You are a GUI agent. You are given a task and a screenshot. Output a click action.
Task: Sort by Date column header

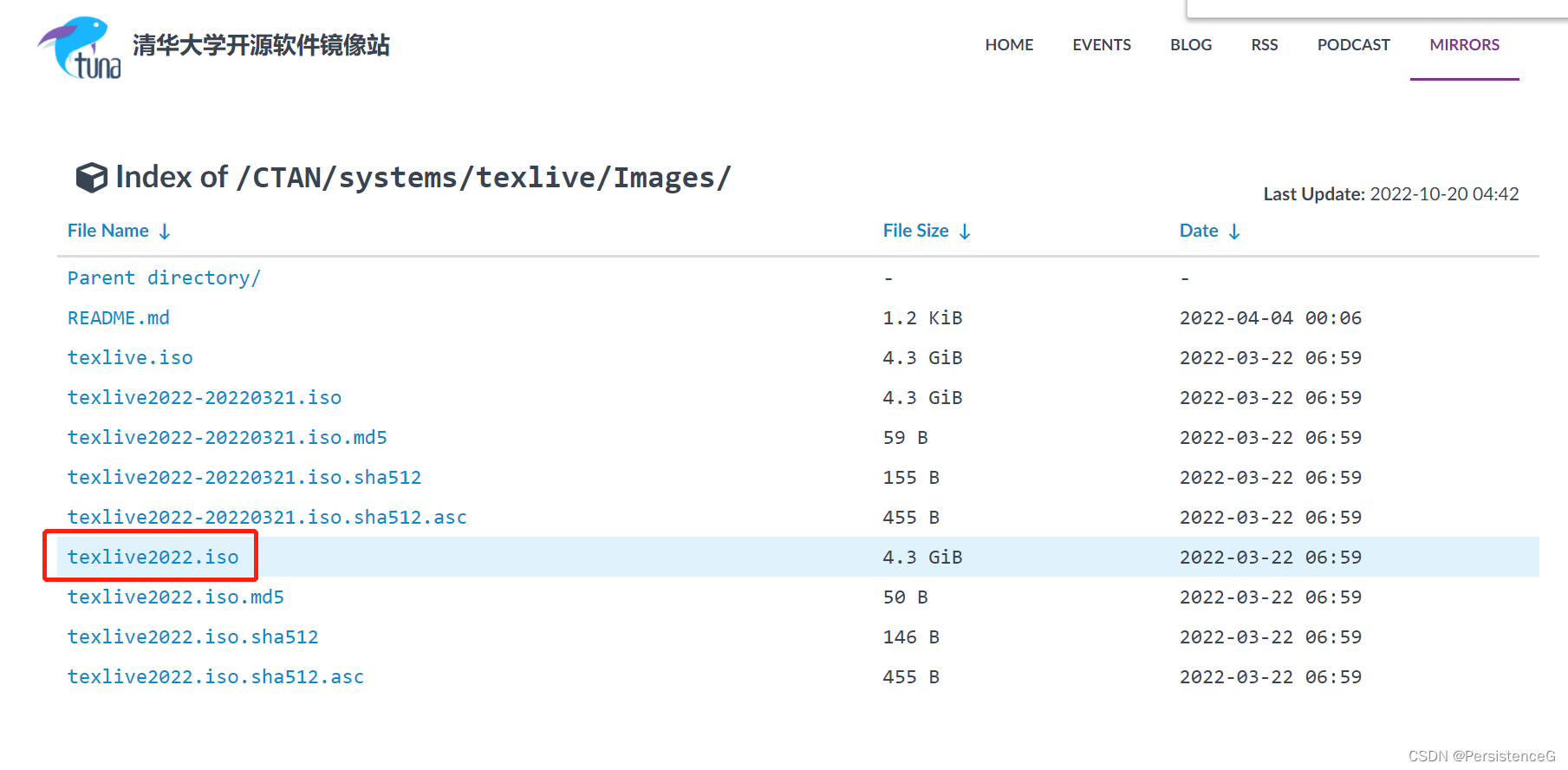click(x=1210, y=231)
